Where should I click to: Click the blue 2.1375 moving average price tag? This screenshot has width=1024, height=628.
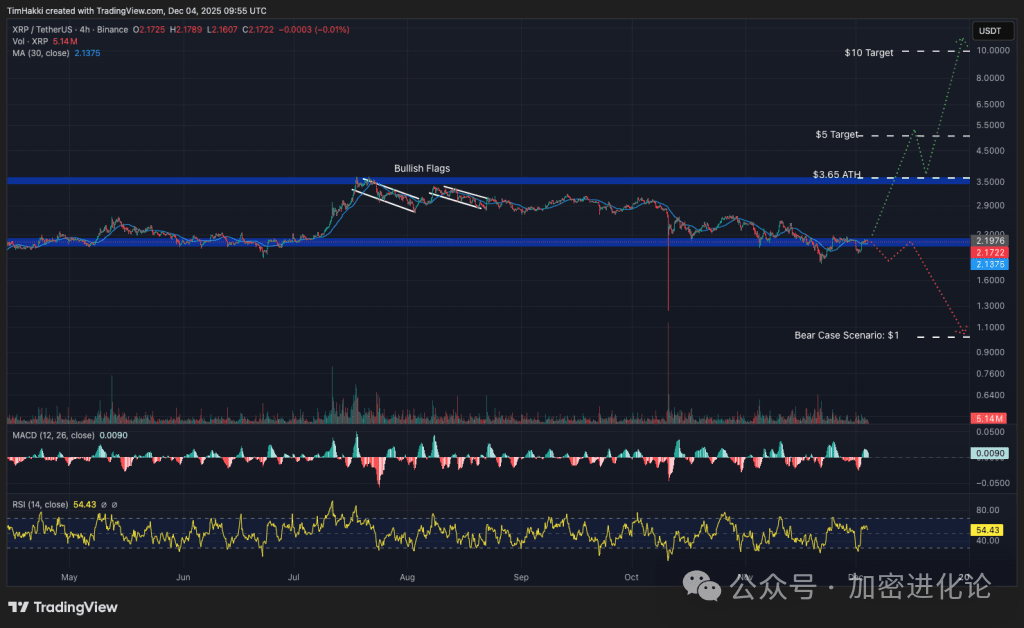tap(989, 264)
